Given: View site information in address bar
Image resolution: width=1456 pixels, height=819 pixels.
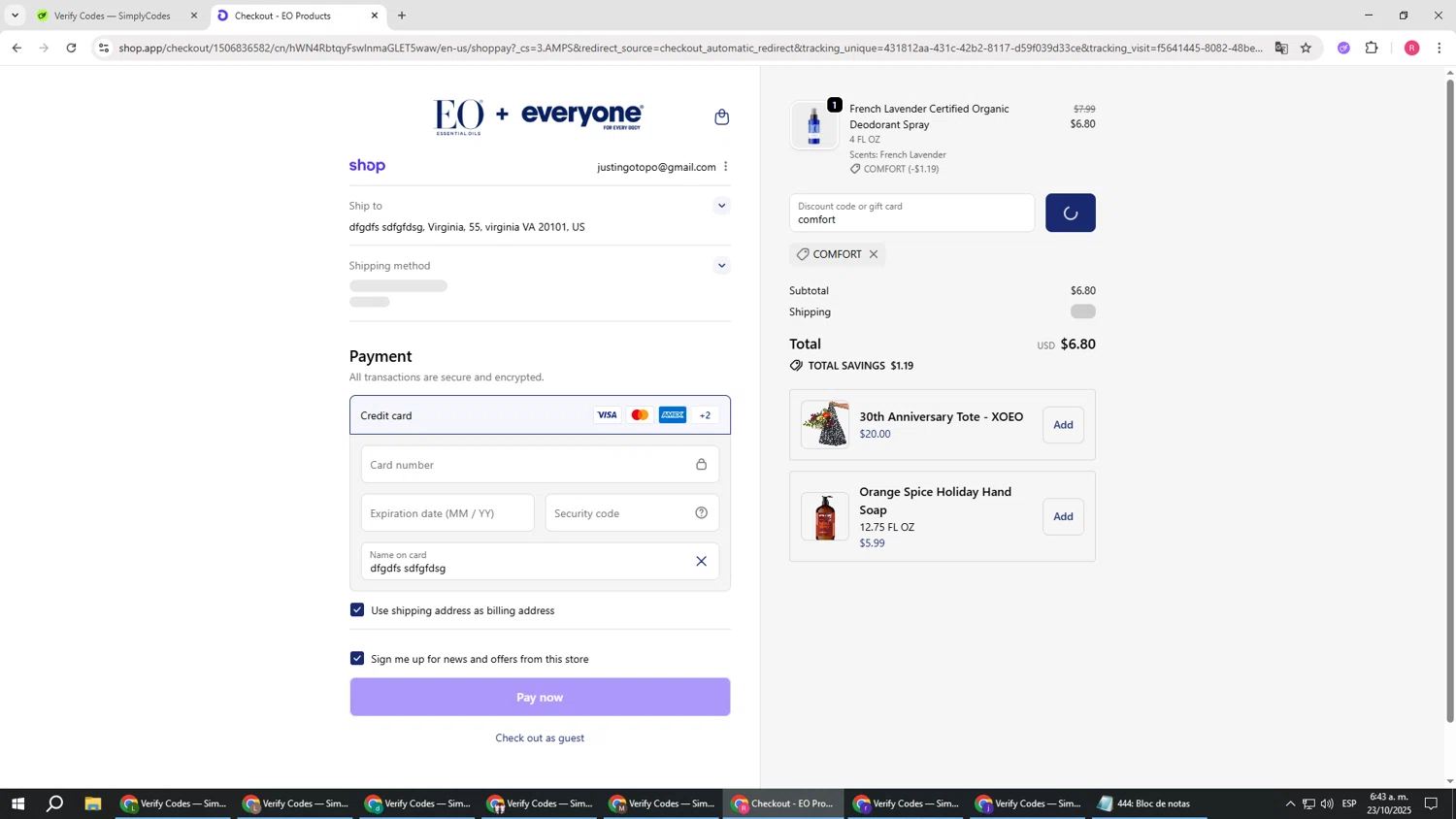Looking at the screenshot, I should [x=104, y=48].
